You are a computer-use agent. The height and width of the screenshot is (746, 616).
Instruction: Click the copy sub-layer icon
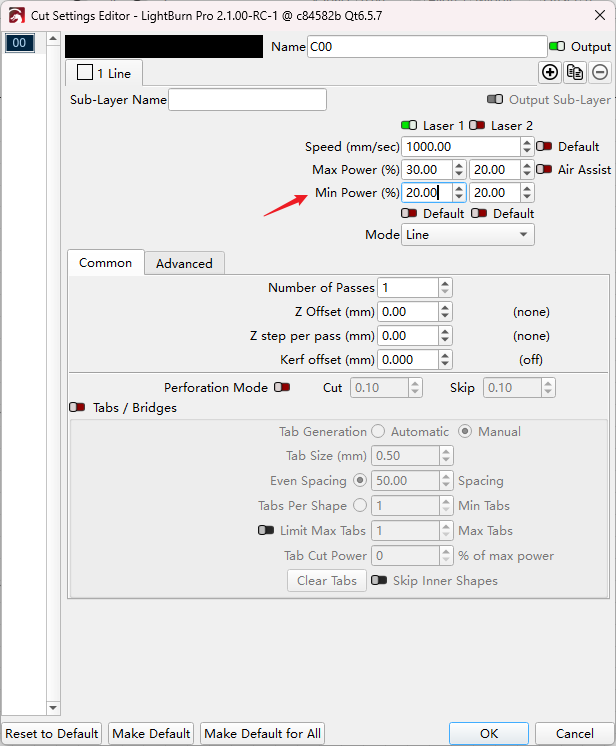pos(575,72)
